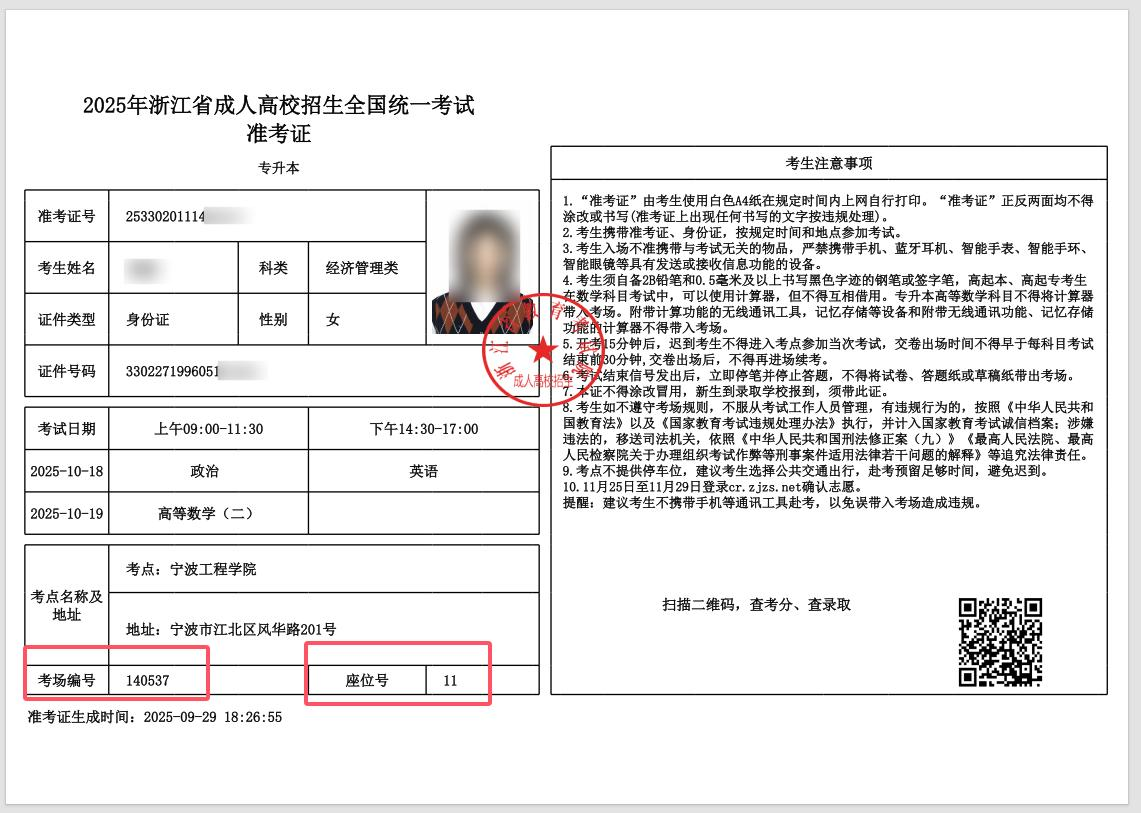Select the 下午14:30-17:00 time header
1141x813 pixels.
click(x=424, y=429)
